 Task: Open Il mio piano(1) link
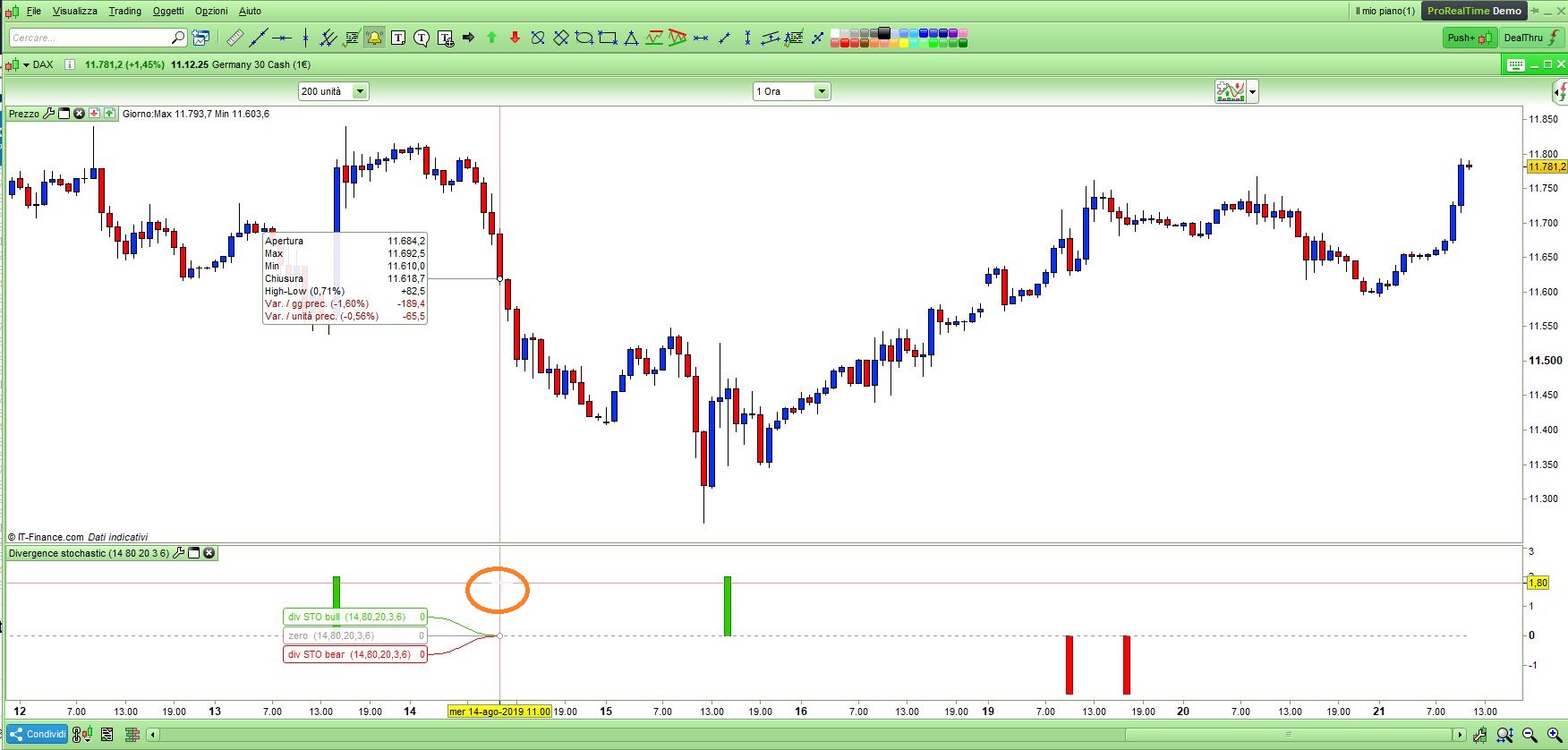pyautogui.click(x=1385, y=11)
